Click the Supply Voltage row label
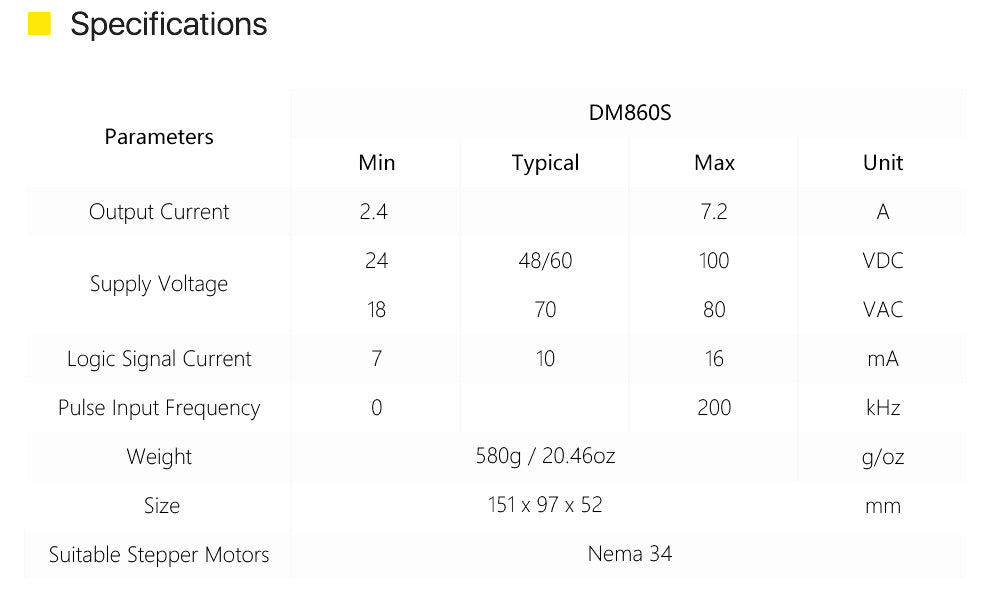This screenshot has height=601, width=1000. 159,284
